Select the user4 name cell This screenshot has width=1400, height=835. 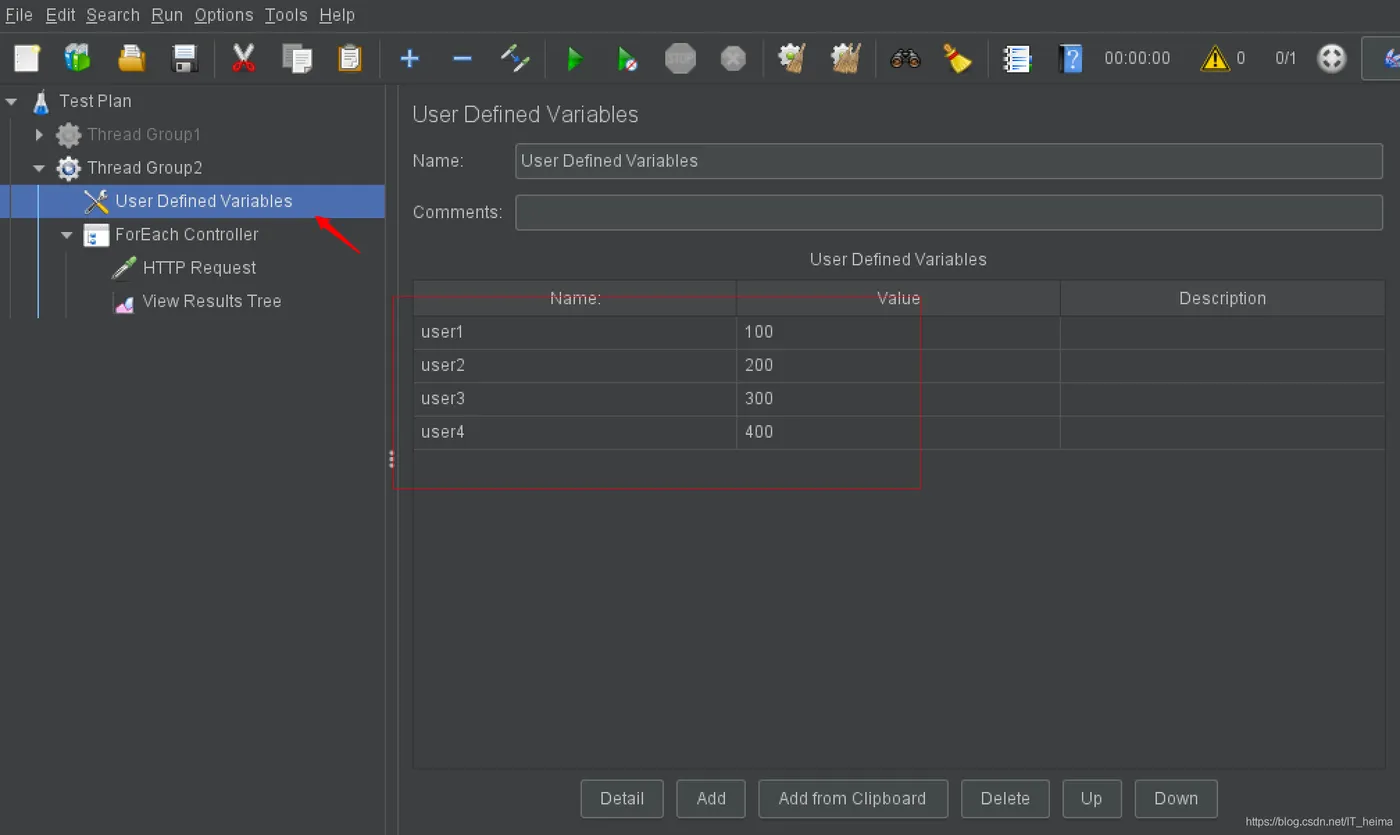pos(575,433)
